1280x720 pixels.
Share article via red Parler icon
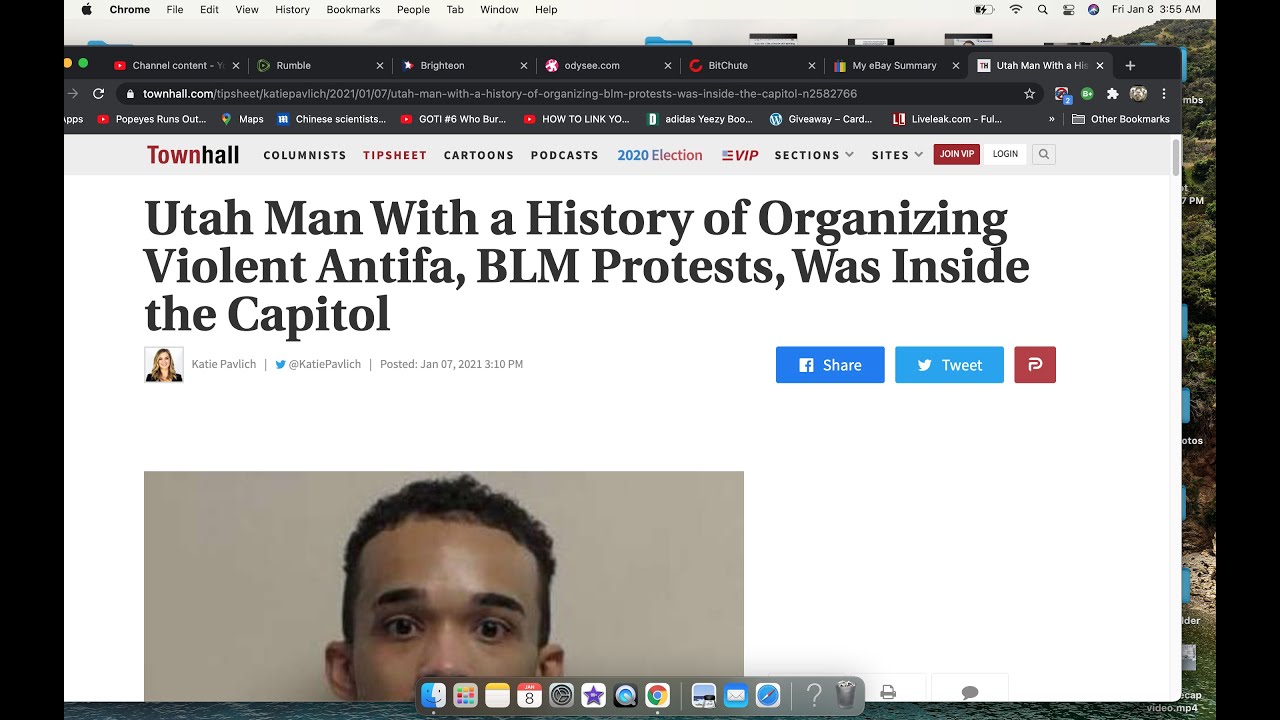pos(1035,365)
